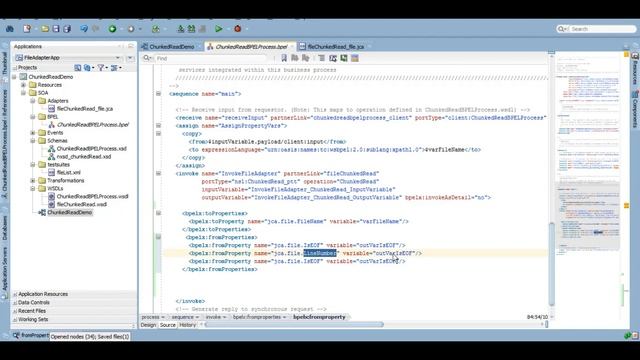Select the ChunkedReadDemo composite at tree bottom

(69, 213)
